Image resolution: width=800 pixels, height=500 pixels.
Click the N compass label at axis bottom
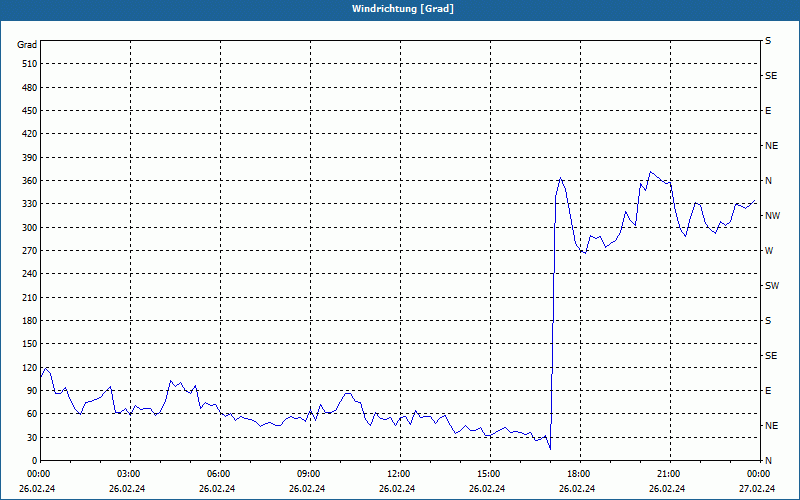[x=768, y=461]
